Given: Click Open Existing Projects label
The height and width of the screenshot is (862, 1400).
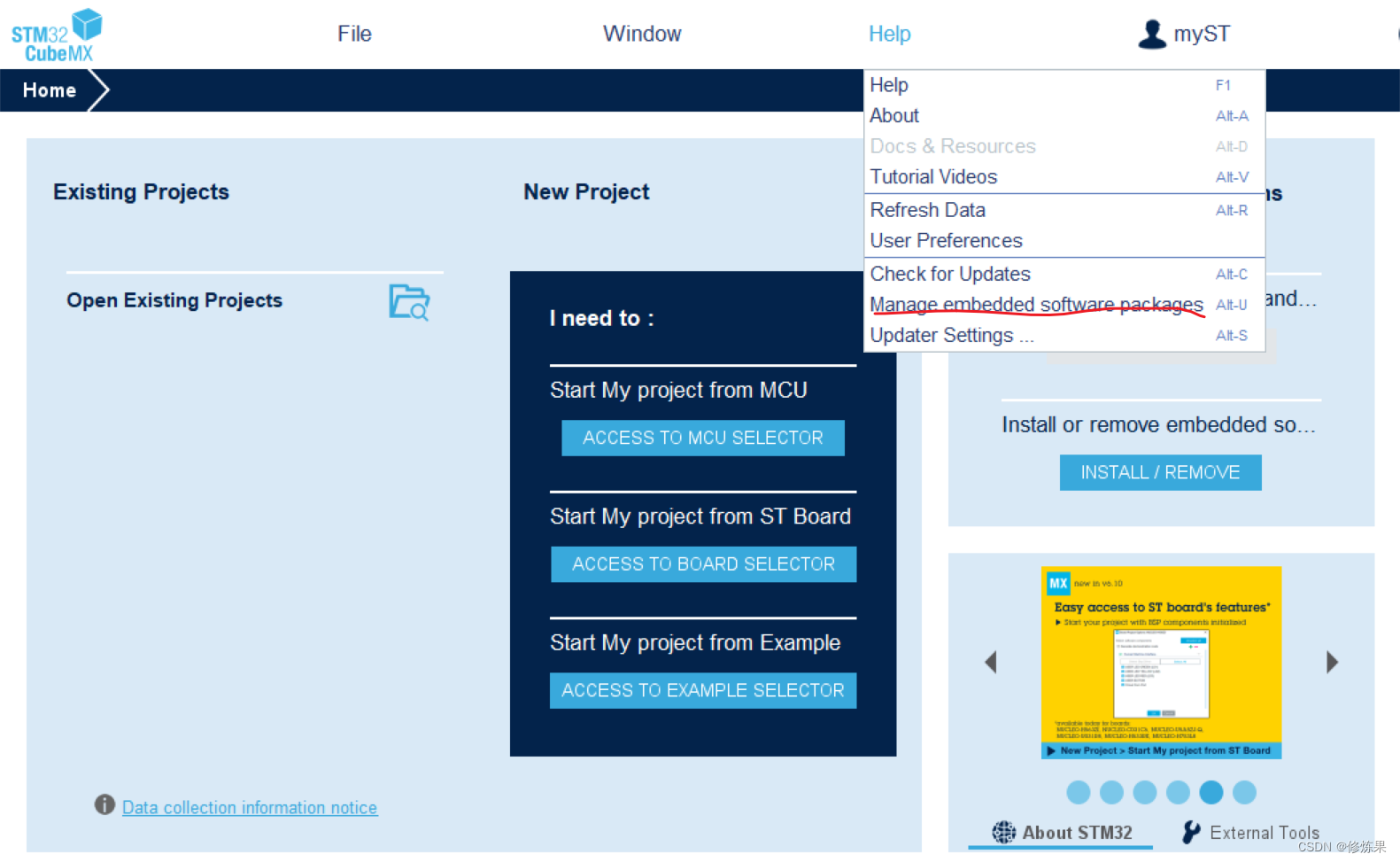Looking at the screenshot, I should tap(174, 300).
